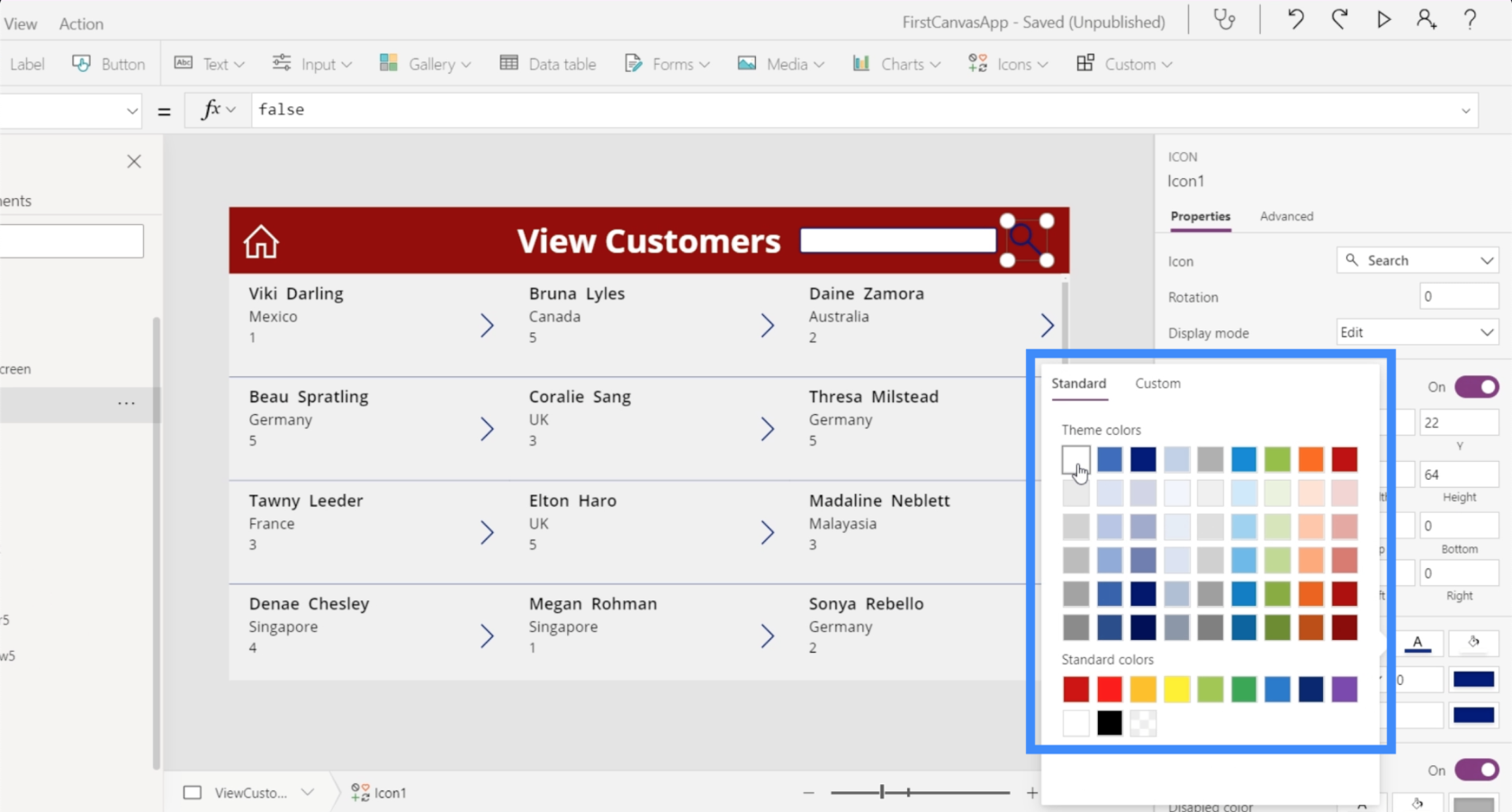Click arrow next to Denae Chesley
This screenshot has height=812, width=1512.
(487, 636)
